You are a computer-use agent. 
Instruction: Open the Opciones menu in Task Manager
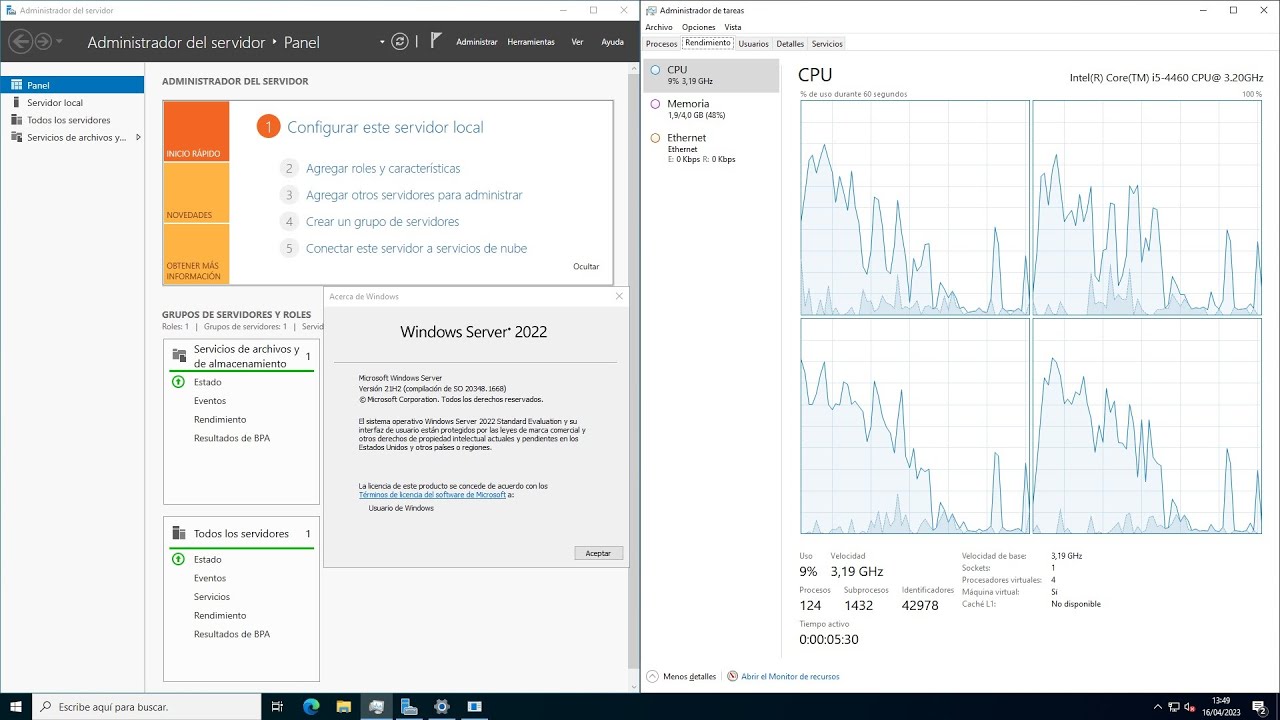point(699,27)
